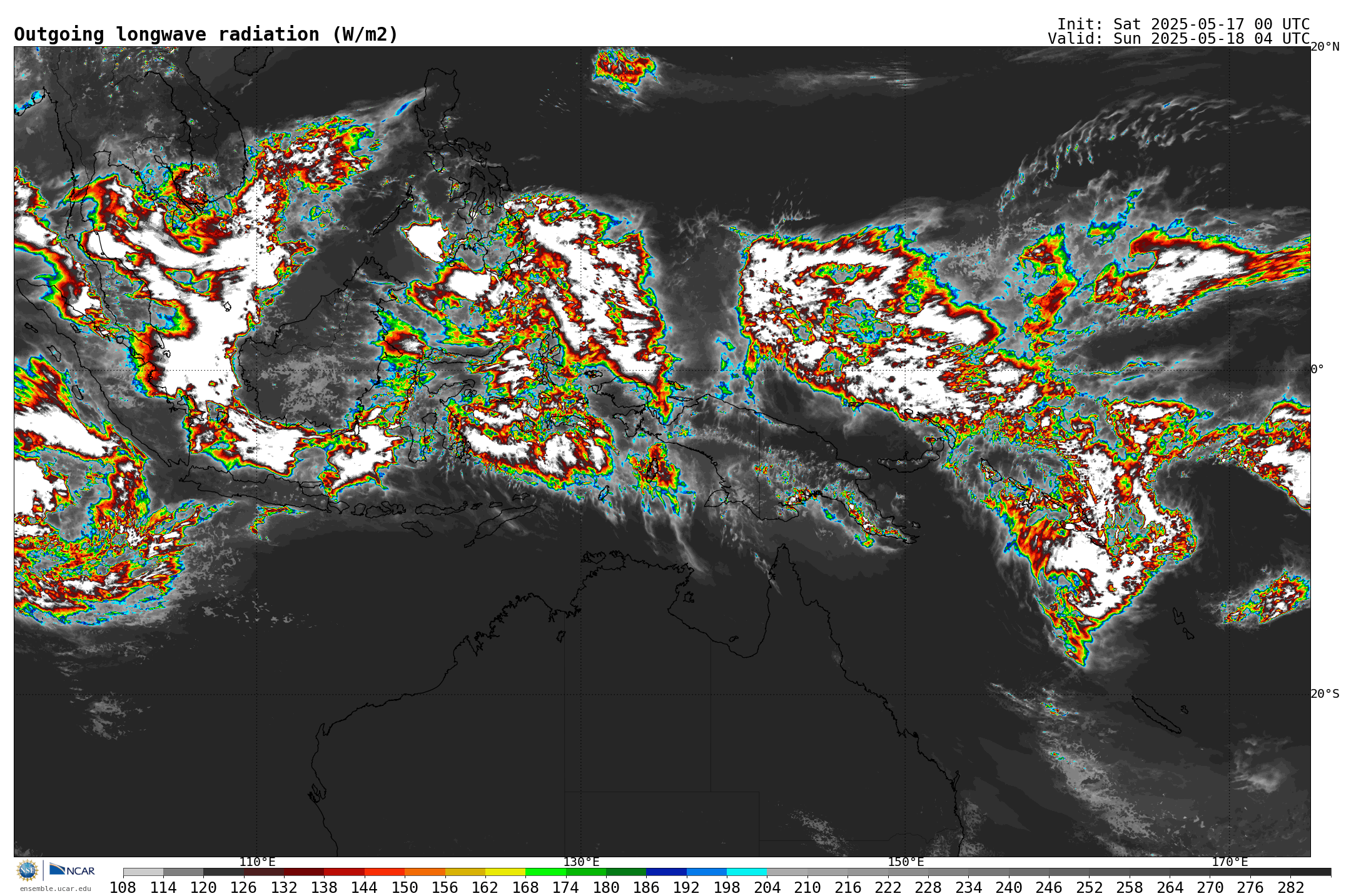Click the '20°S' latitude label
This screenshot has height=896, width=1351.
click(x=1325, y=694)
